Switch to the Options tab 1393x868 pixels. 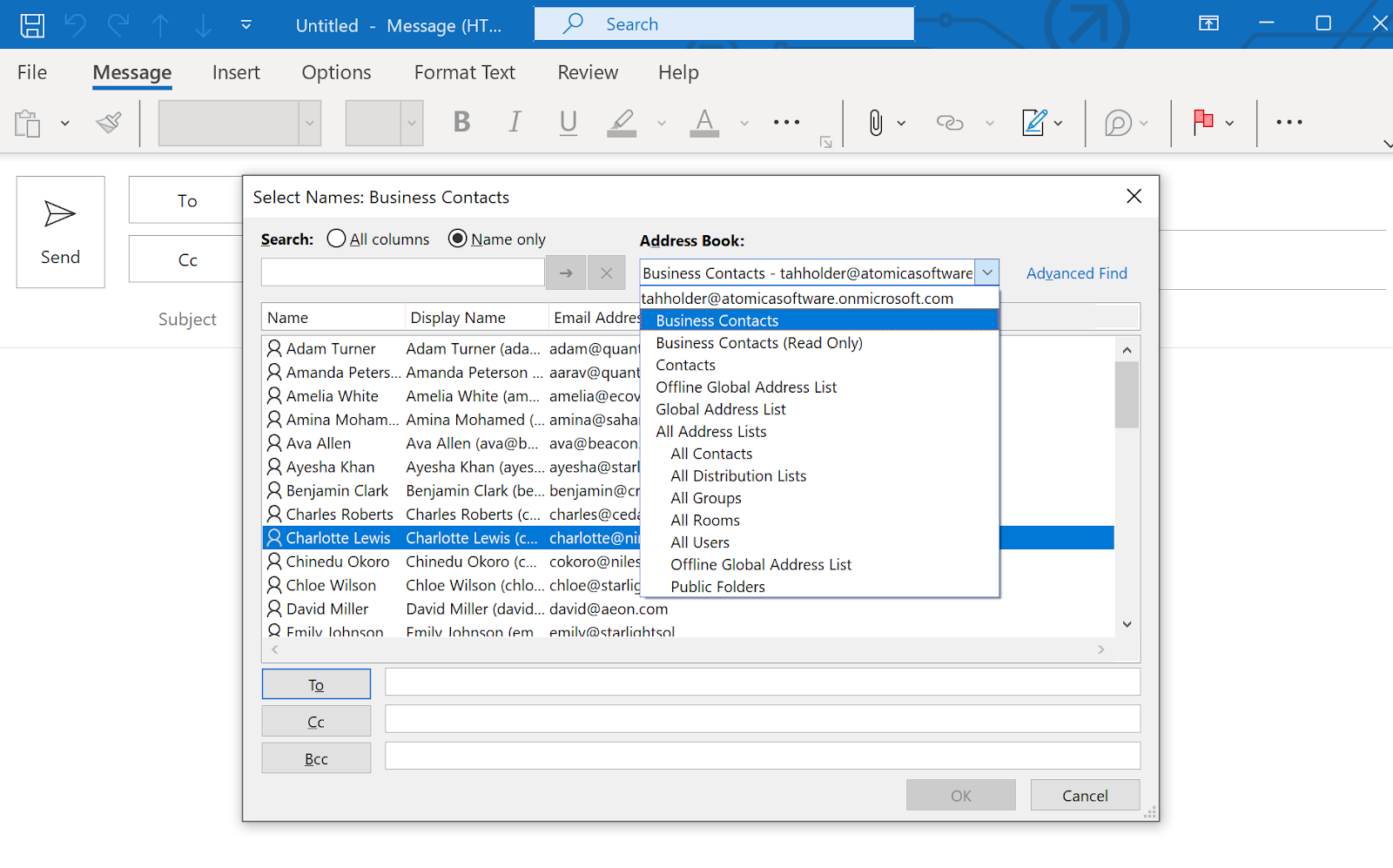[336, 72]
